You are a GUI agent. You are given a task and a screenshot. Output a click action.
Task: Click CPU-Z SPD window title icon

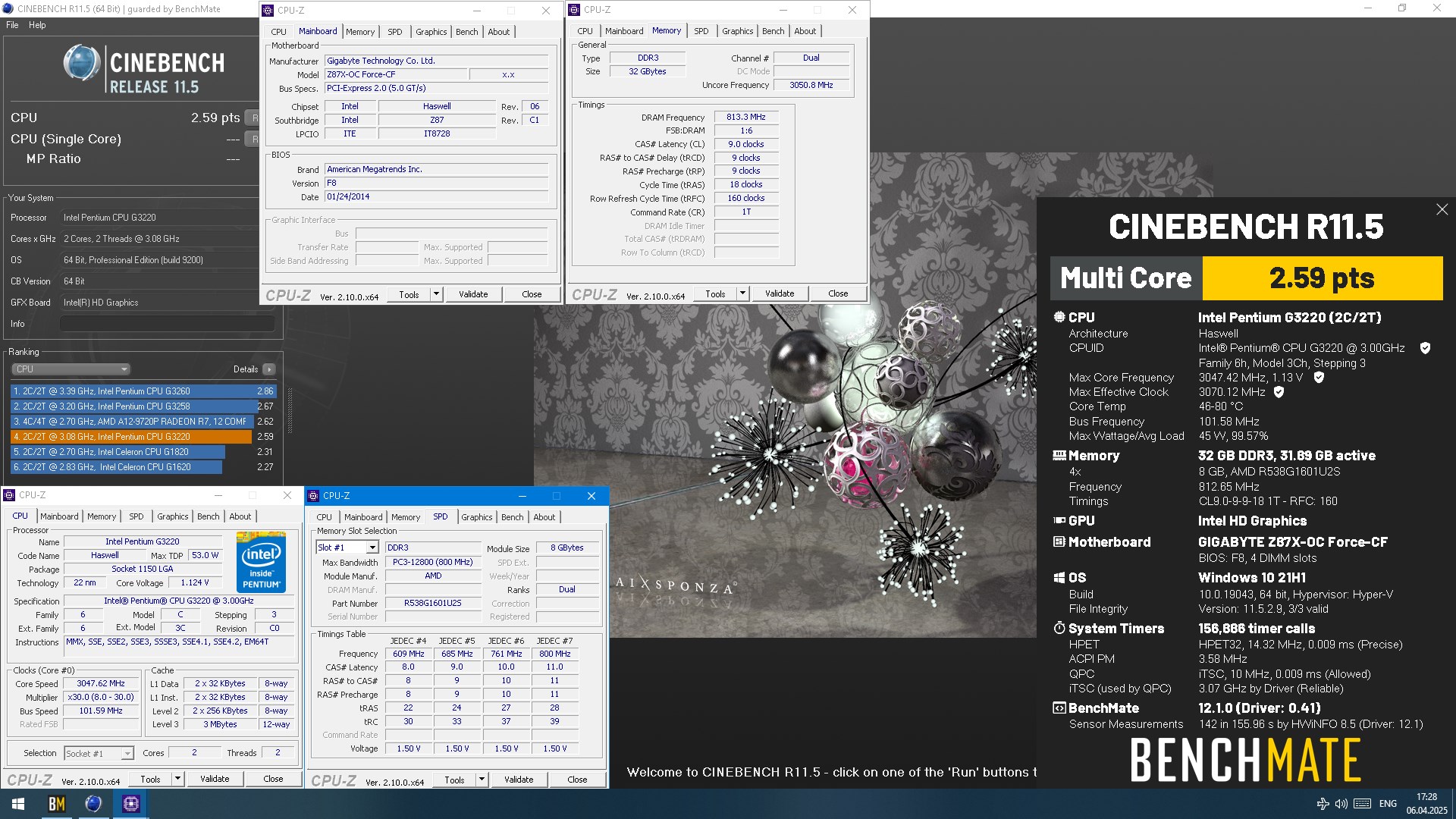tap(314, 496)
